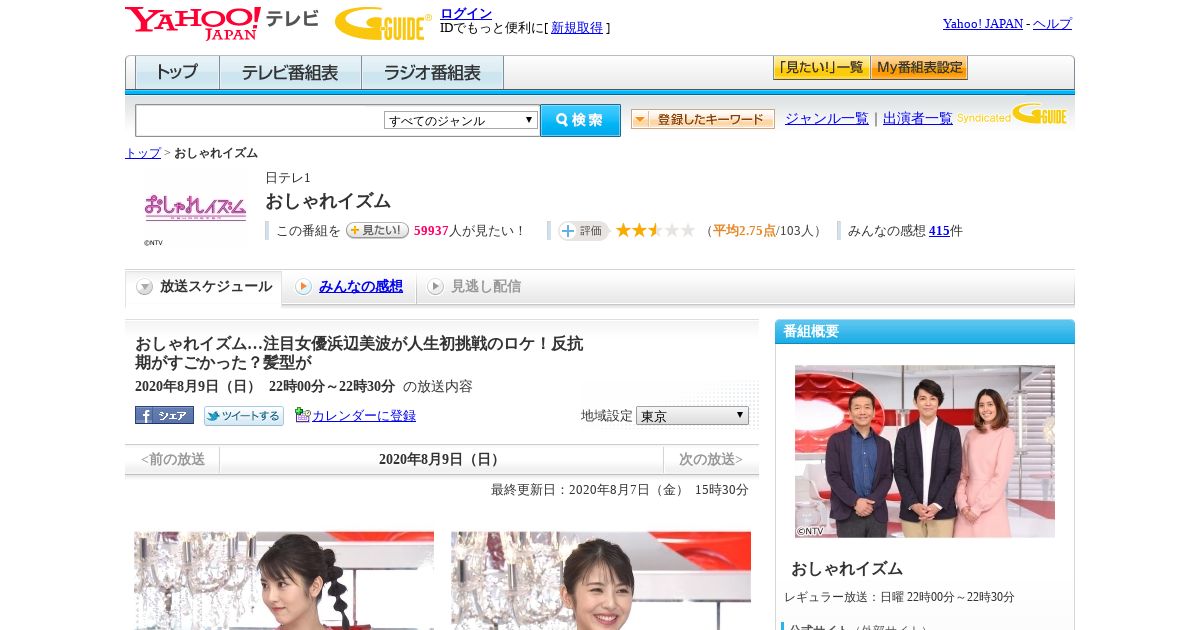
Task: Click the star rating display
Action: pos(655,231)
